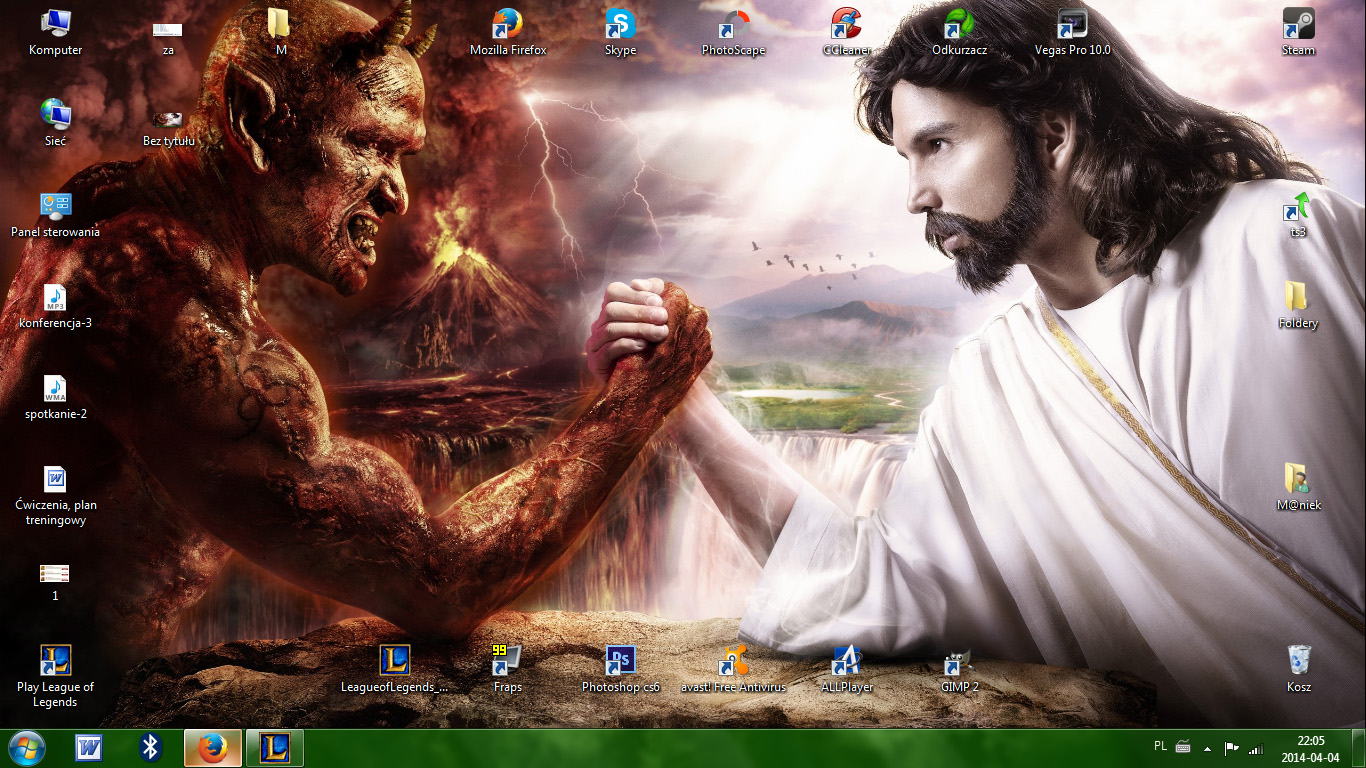The width and height of the screenshot is (1366, 768).
Task: Select the konferencja-3 MP3 file
Action: click(55, 304)
